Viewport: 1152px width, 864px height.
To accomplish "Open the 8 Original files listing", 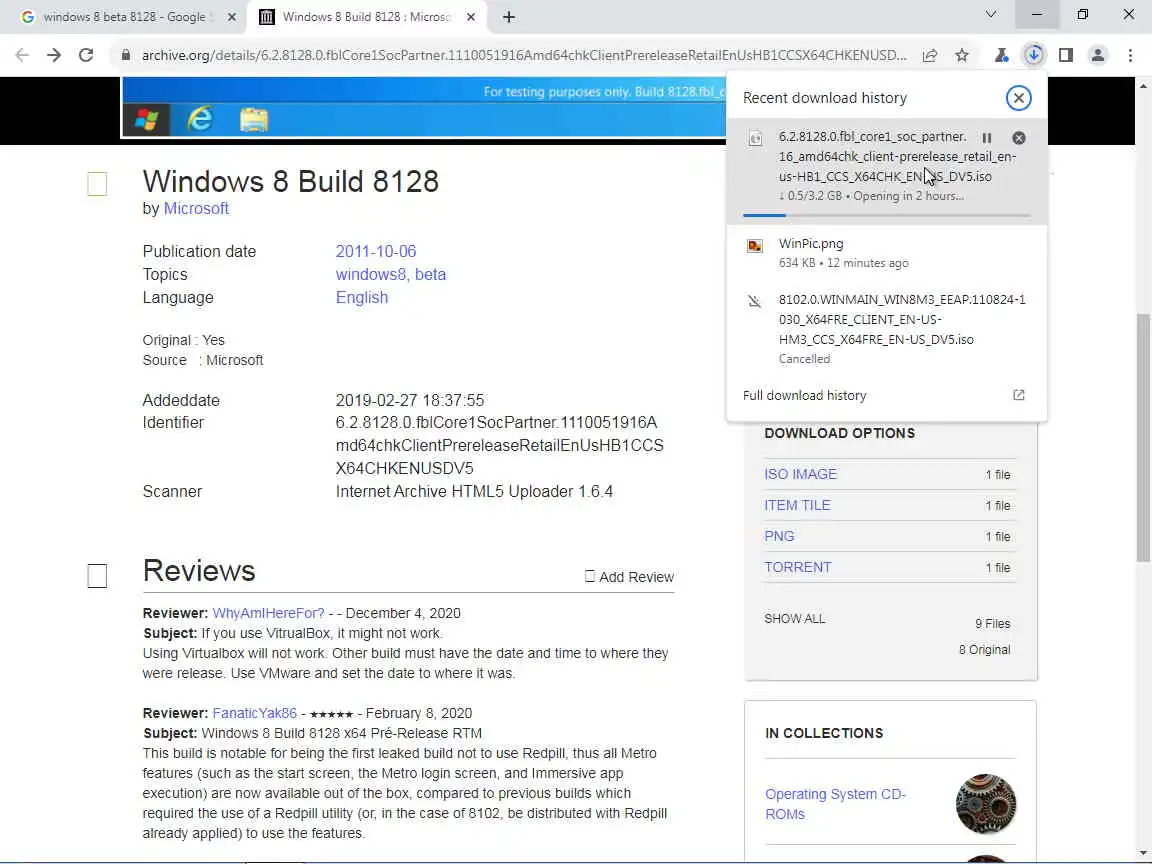I will (984, 649).
